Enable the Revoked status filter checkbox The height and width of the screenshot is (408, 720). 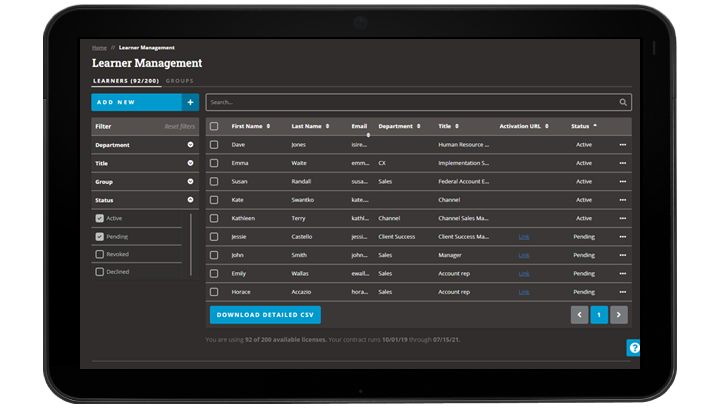pos(99,254)
